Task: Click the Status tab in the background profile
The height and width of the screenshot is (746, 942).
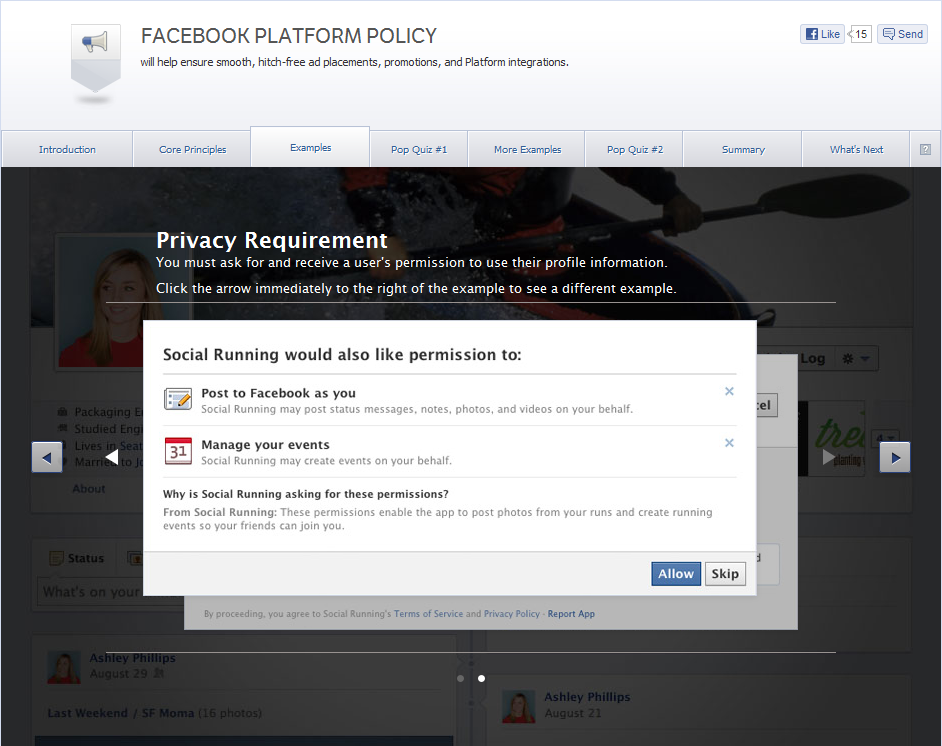Action: point(77,558)
